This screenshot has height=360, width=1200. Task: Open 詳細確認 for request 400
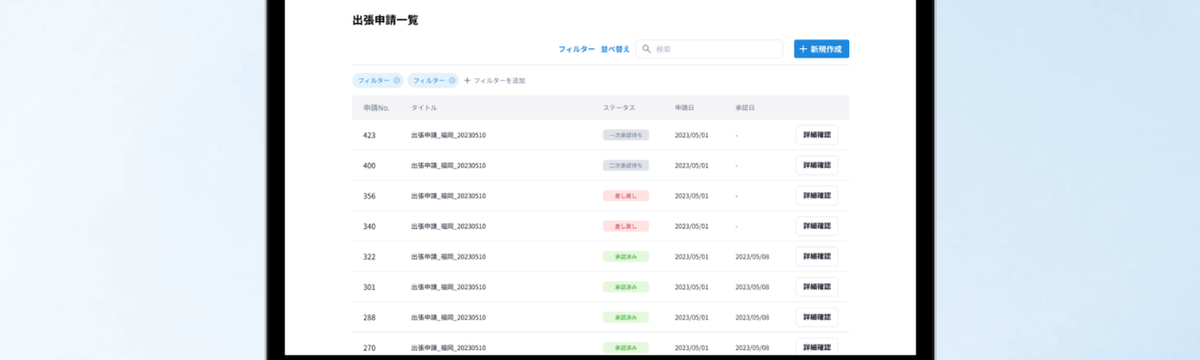(x=817, y=165)
